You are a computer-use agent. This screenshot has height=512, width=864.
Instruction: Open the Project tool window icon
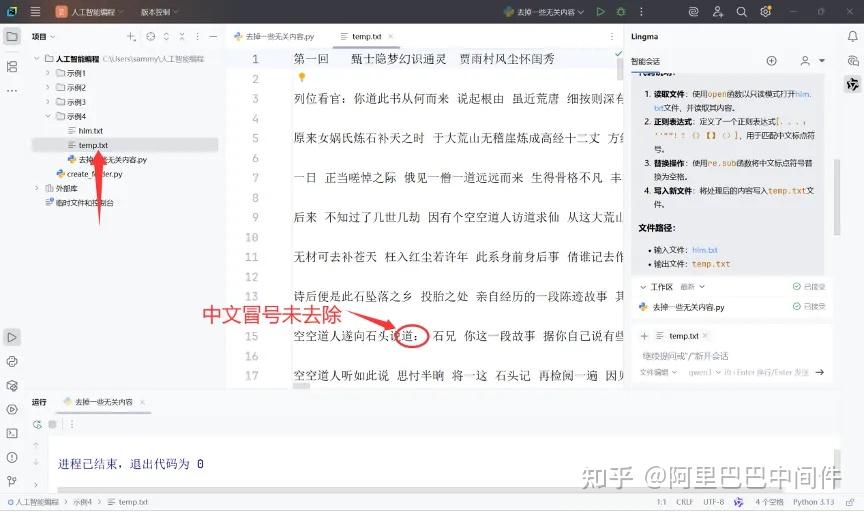point(12,37)
